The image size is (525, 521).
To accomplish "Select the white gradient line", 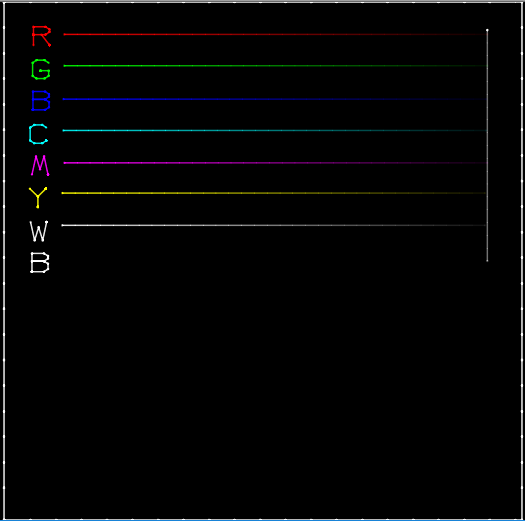I will [274, 225].
